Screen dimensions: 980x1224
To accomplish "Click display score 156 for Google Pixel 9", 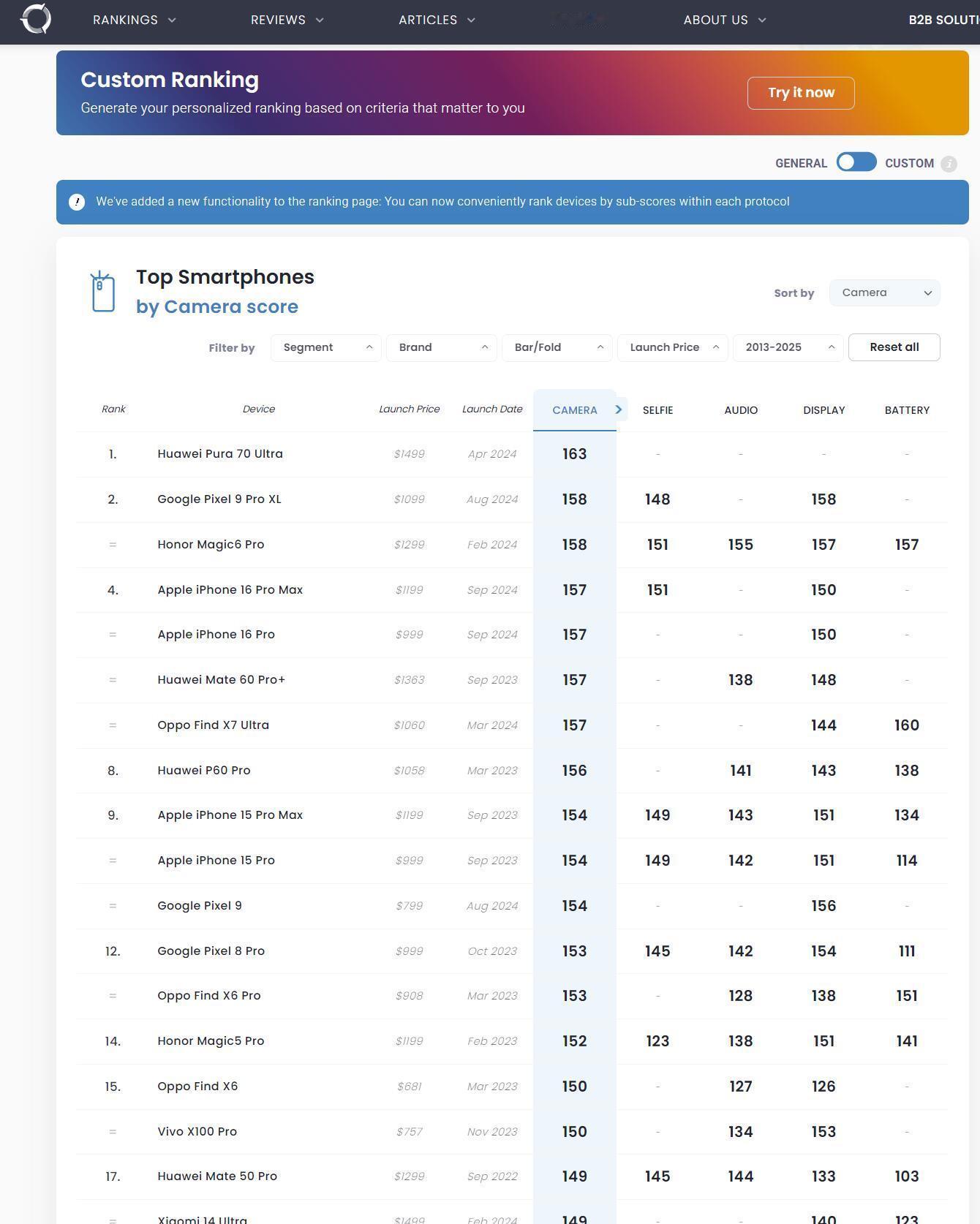I will pyautogui.click(x=823, y=906).
